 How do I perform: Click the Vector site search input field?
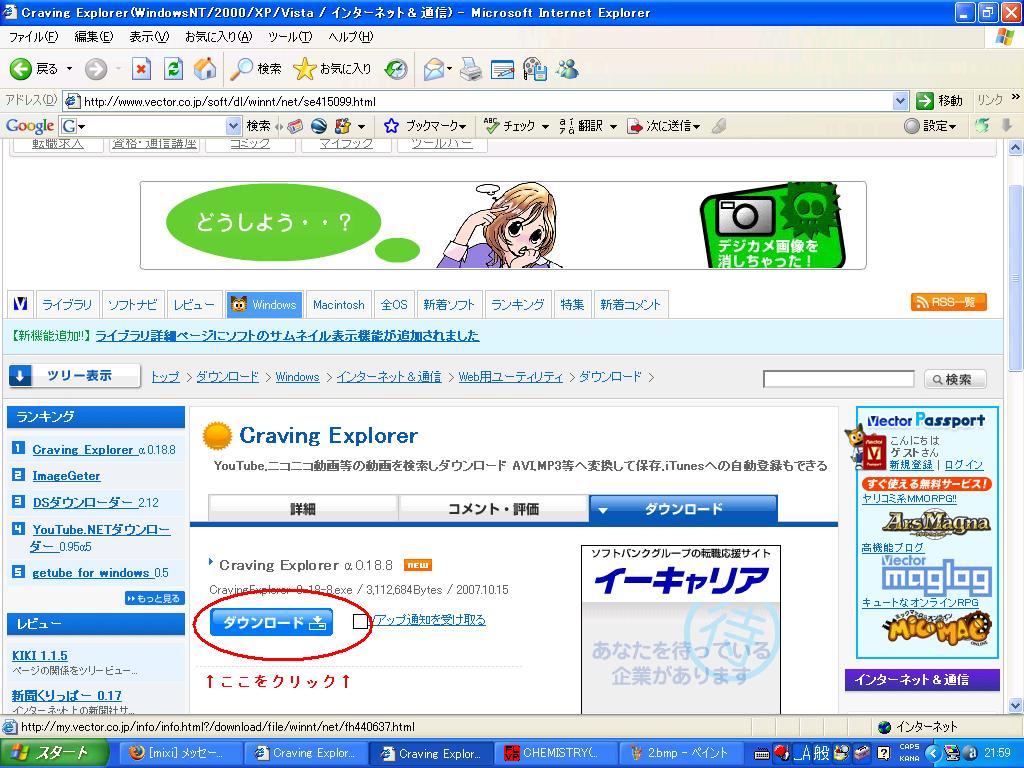[x=838, y=379]
